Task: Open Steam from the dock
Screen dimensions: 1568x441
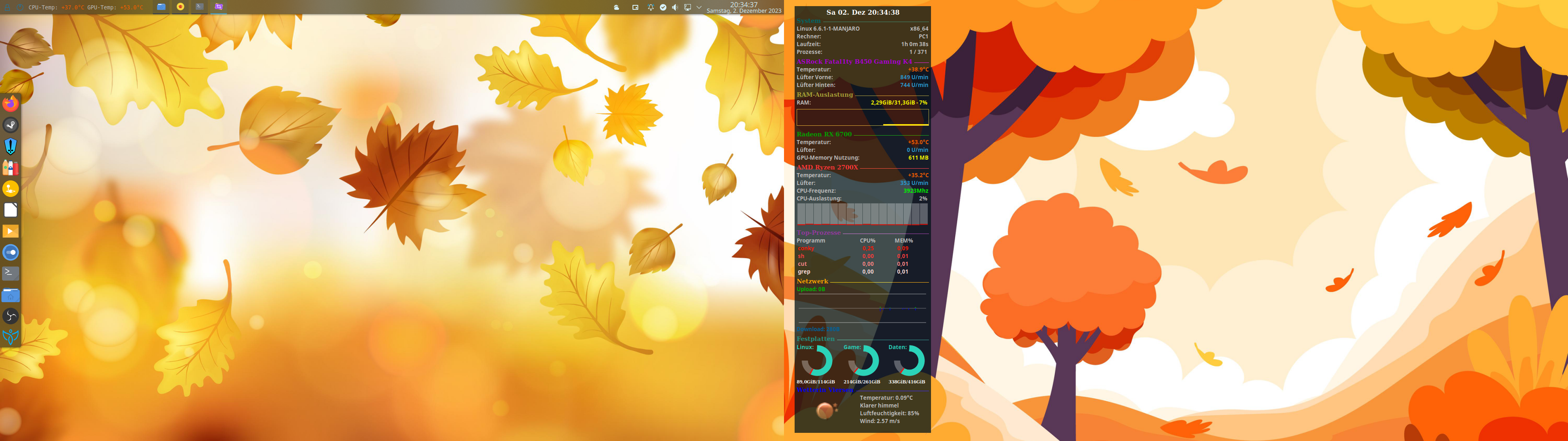Action: click(x=10, y=125)
